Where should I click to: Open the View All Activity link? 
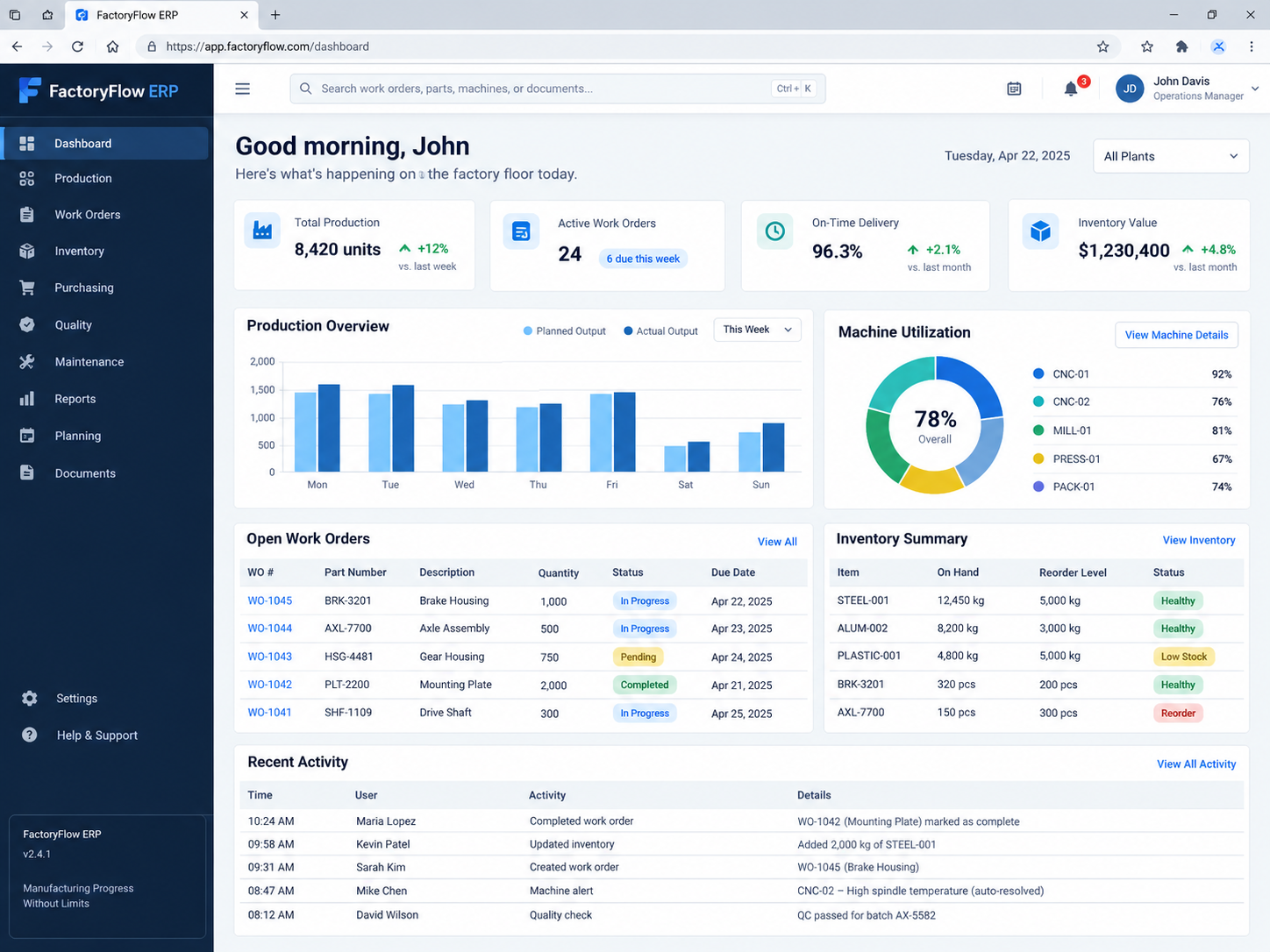coord(1196,764)
